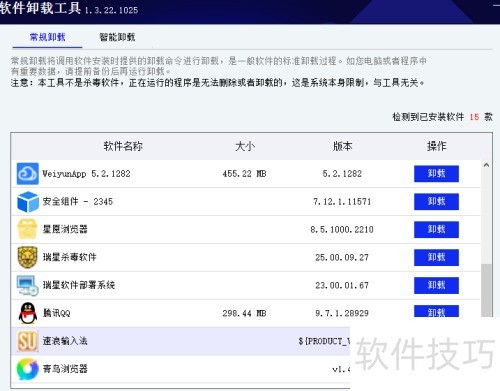Screen dimensions: 500x391
Task: Select the 瑞星杀毒软件 name text
Action: [x=69, y=257]
